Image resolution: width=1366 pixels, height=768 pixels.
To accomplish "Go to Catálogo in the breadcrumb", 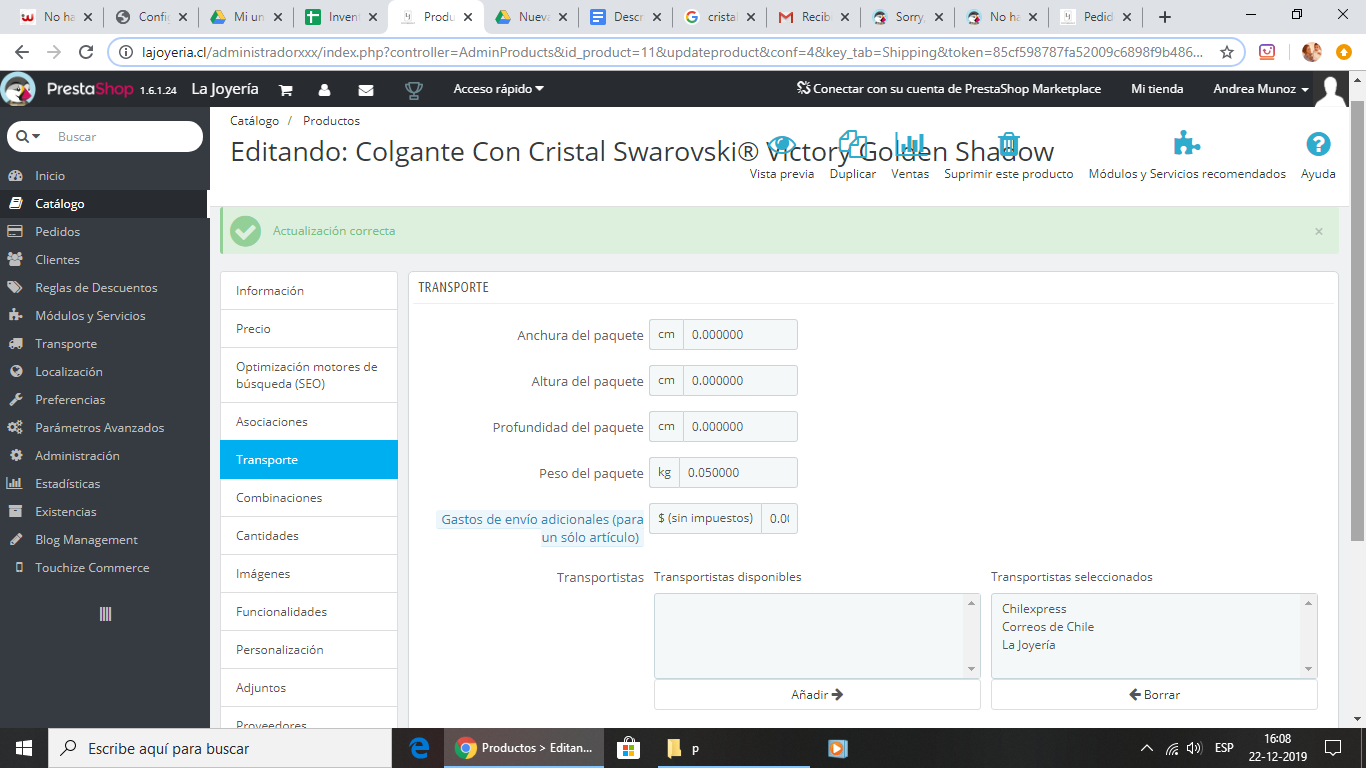I will [x=255, y=121].
